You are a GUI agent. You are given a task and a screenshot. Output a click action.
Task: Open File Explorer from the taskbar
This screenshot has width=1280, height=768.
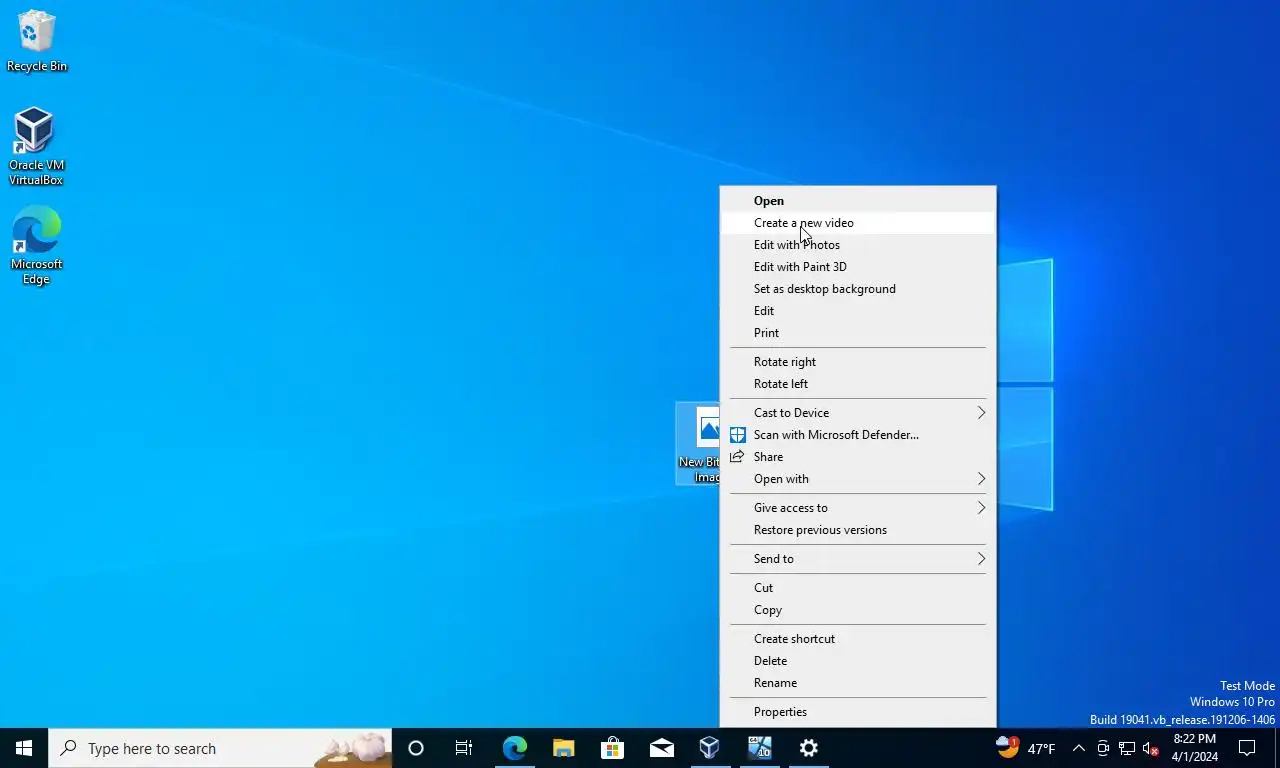(x=563, y=748)
